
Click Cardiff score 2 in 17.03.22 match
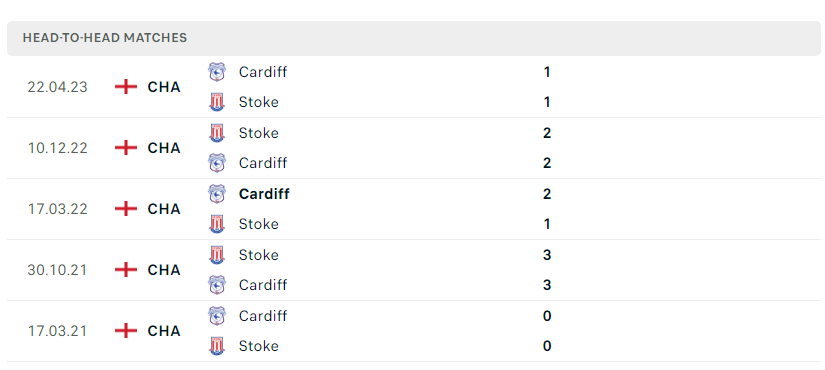[547, 194]
